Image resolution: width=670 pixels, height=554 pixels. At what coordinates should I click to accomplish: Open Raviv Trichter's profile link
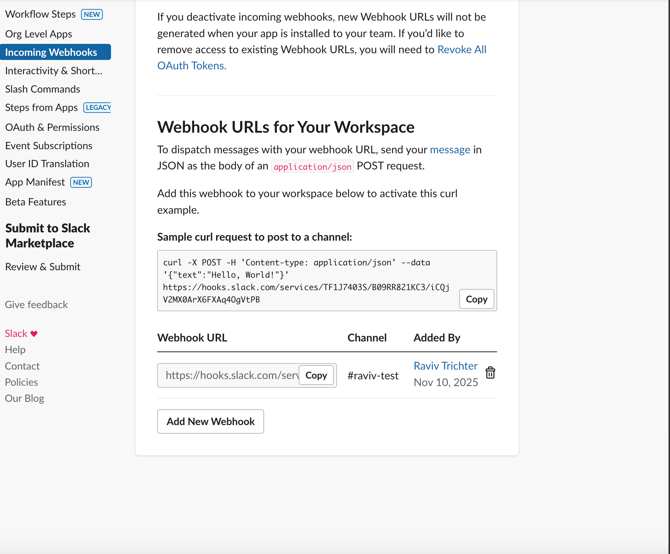coord(445,366)
